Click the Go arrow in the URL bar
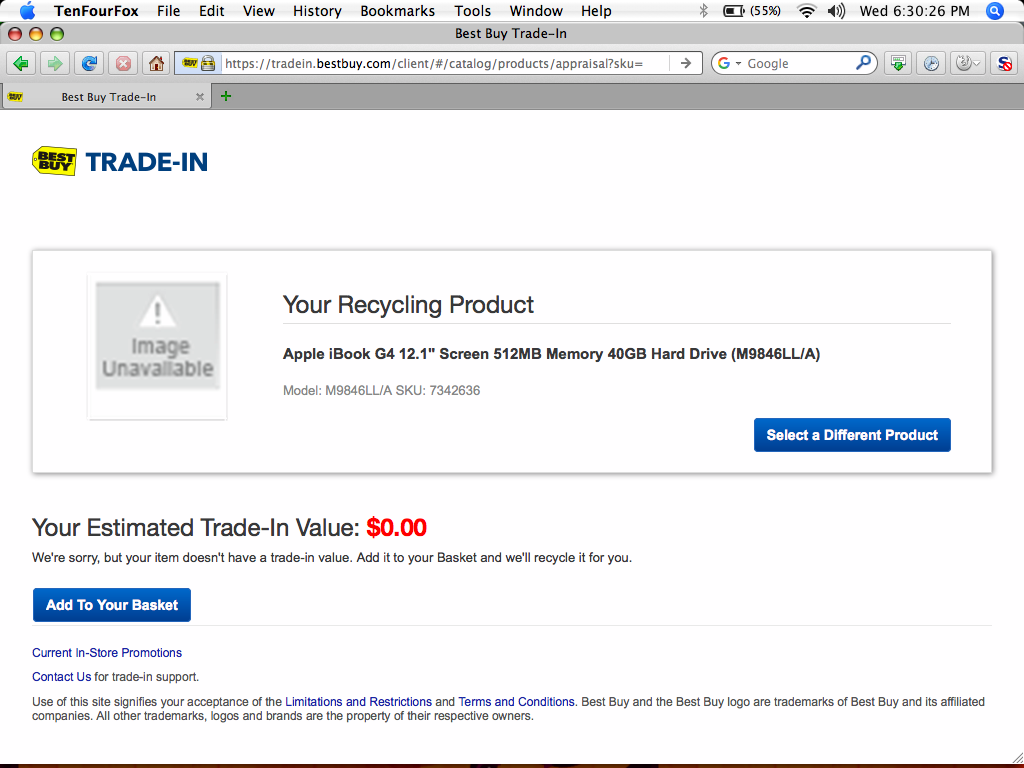This screenshot has width=1024, height=768. pyautogui.click(x=686, y=63)
